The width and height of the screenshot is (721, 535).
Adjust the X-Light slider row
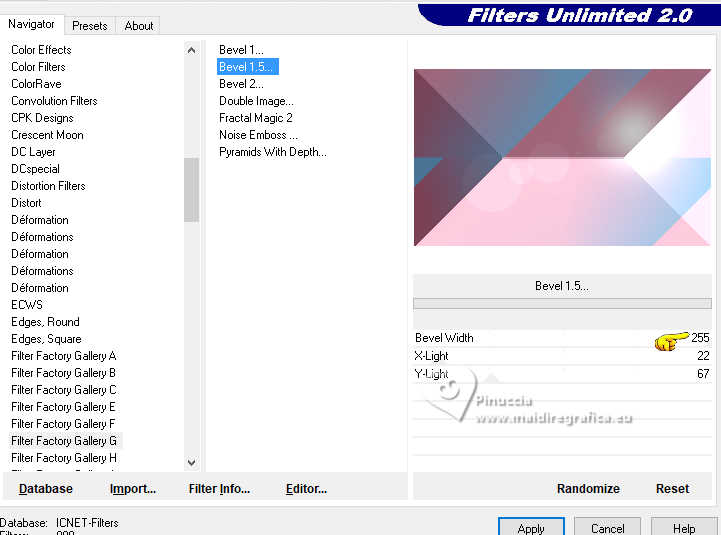pos(562,356)
